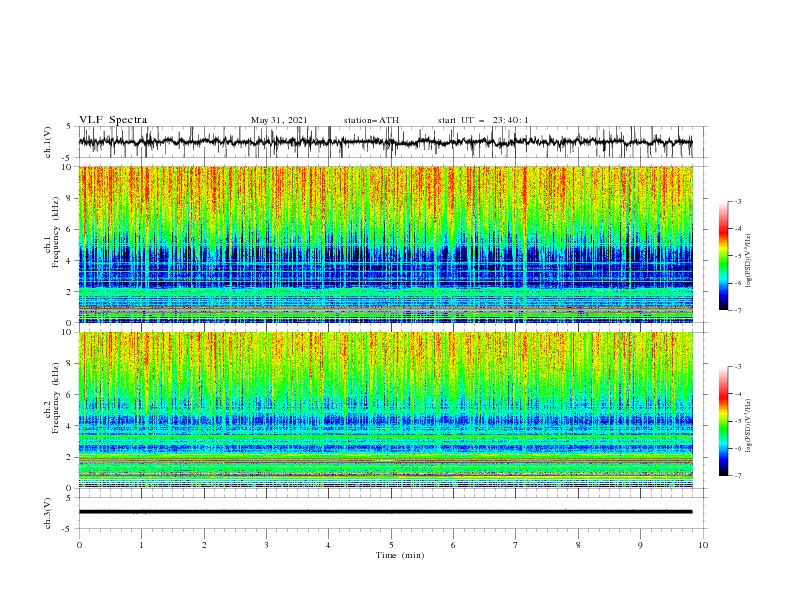The width and height of the screenshot is (792, 612).
Task: Click the 'VLF Spectra' title text
Action: [x=113, y=120]
